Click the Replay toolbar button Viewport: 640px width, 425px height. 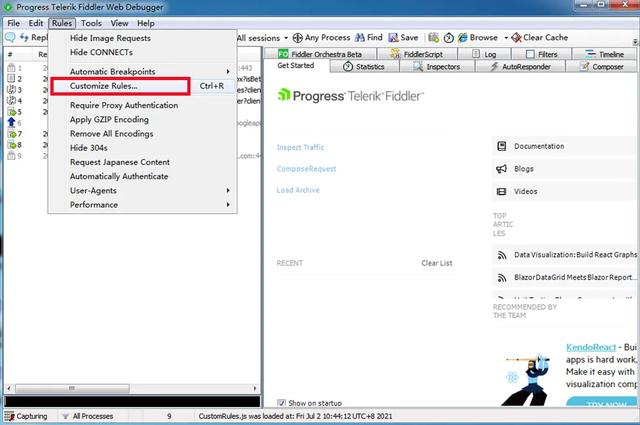(34, 38)
